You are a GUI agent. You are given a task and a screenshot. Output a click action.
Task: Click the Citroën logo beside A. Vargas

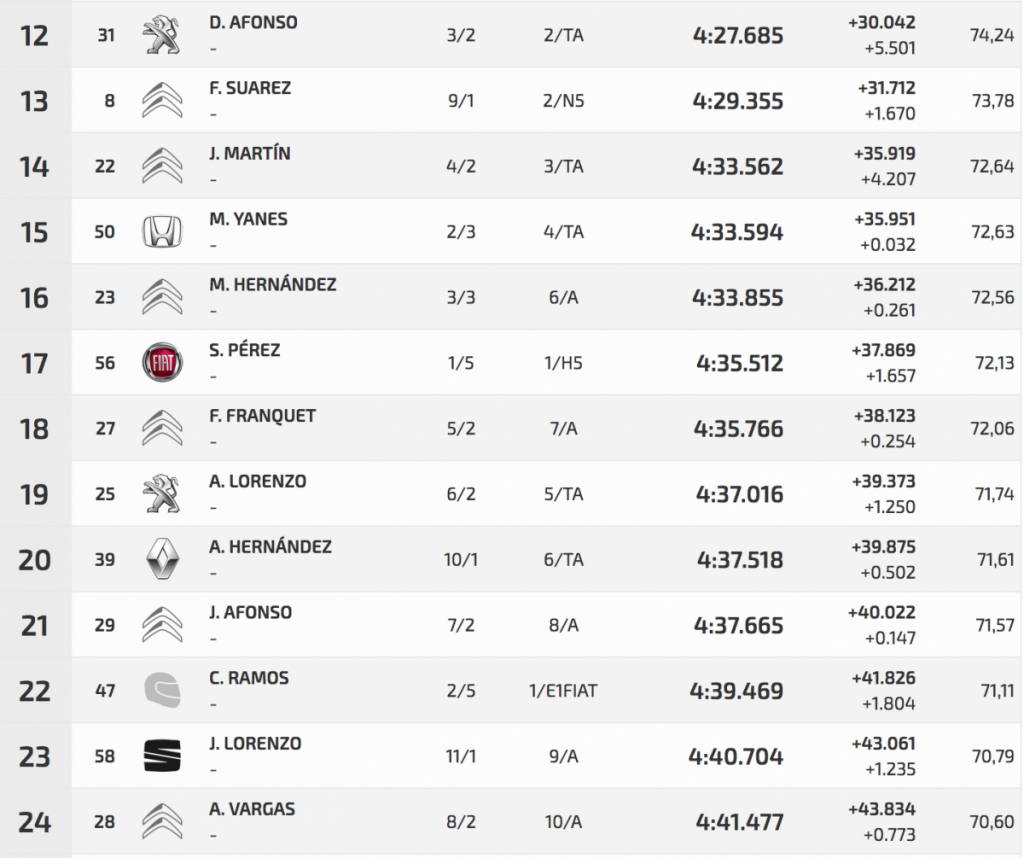160,822
